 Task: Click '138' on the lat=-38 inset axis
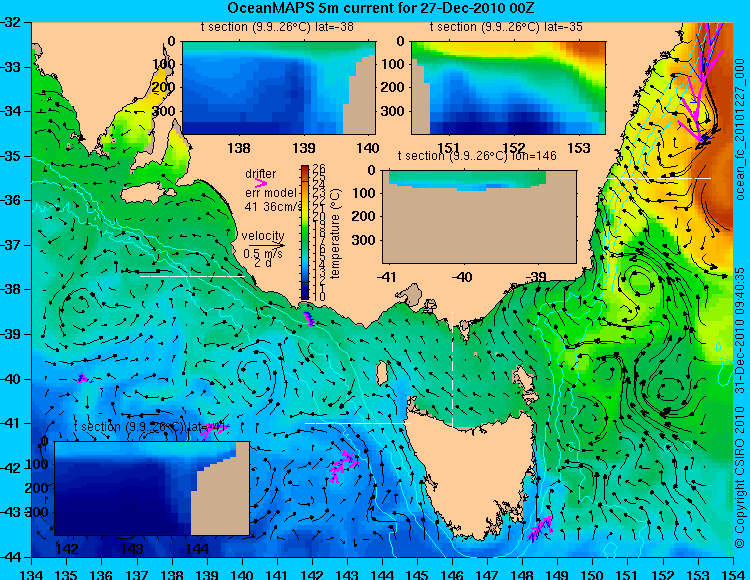239,148
